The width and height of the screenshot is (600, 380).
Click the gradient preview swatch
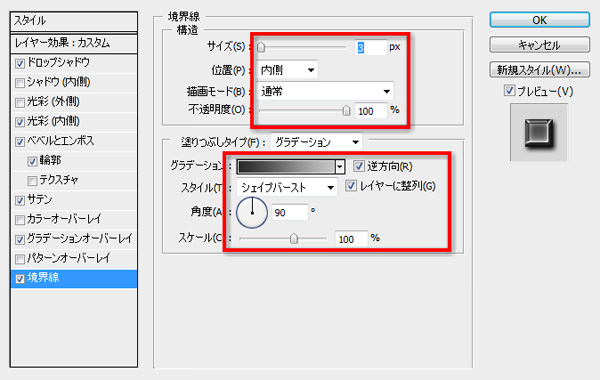pos(286,166)
